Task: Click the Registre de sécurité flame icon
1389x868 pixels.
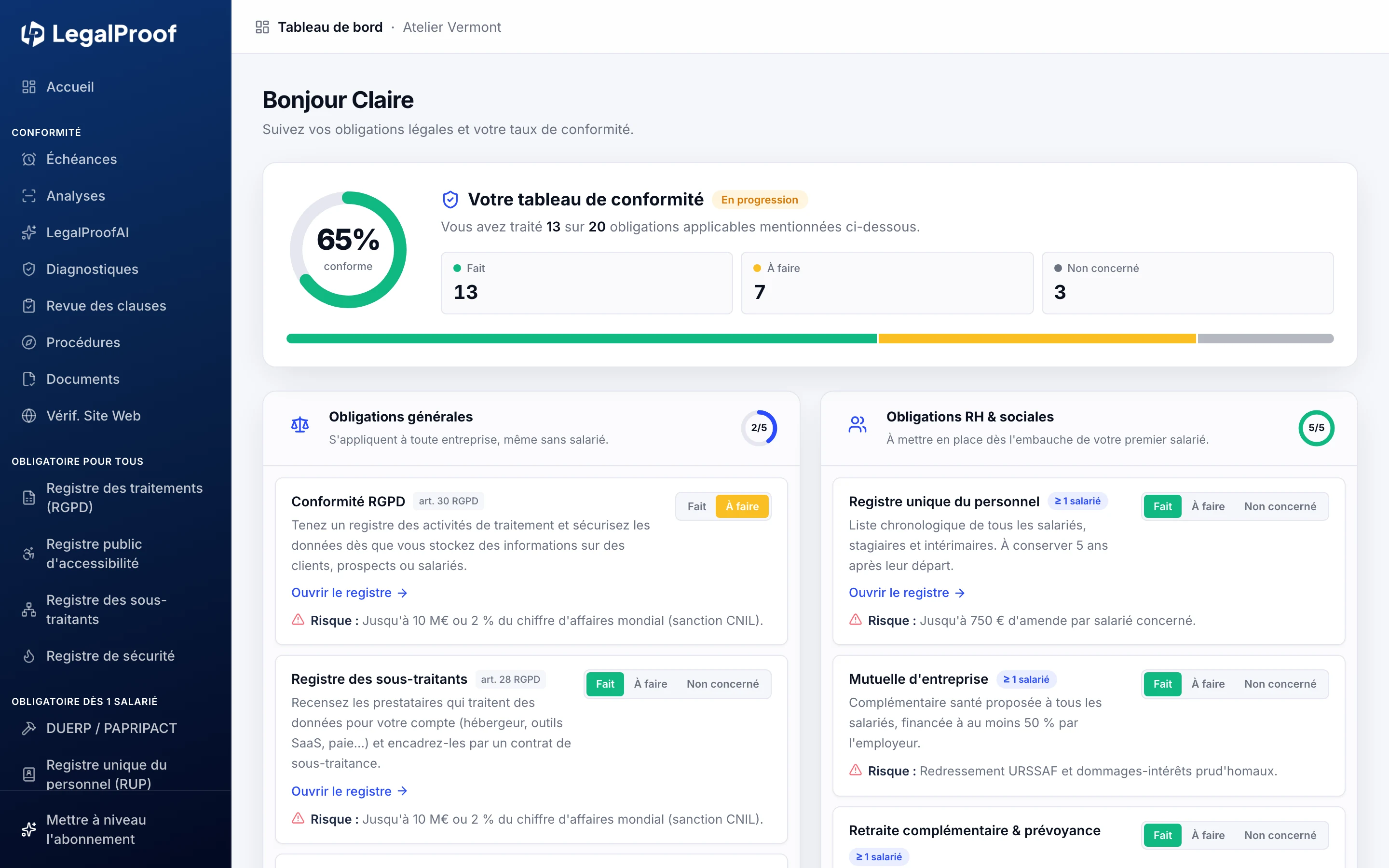Action: [29, 656]
